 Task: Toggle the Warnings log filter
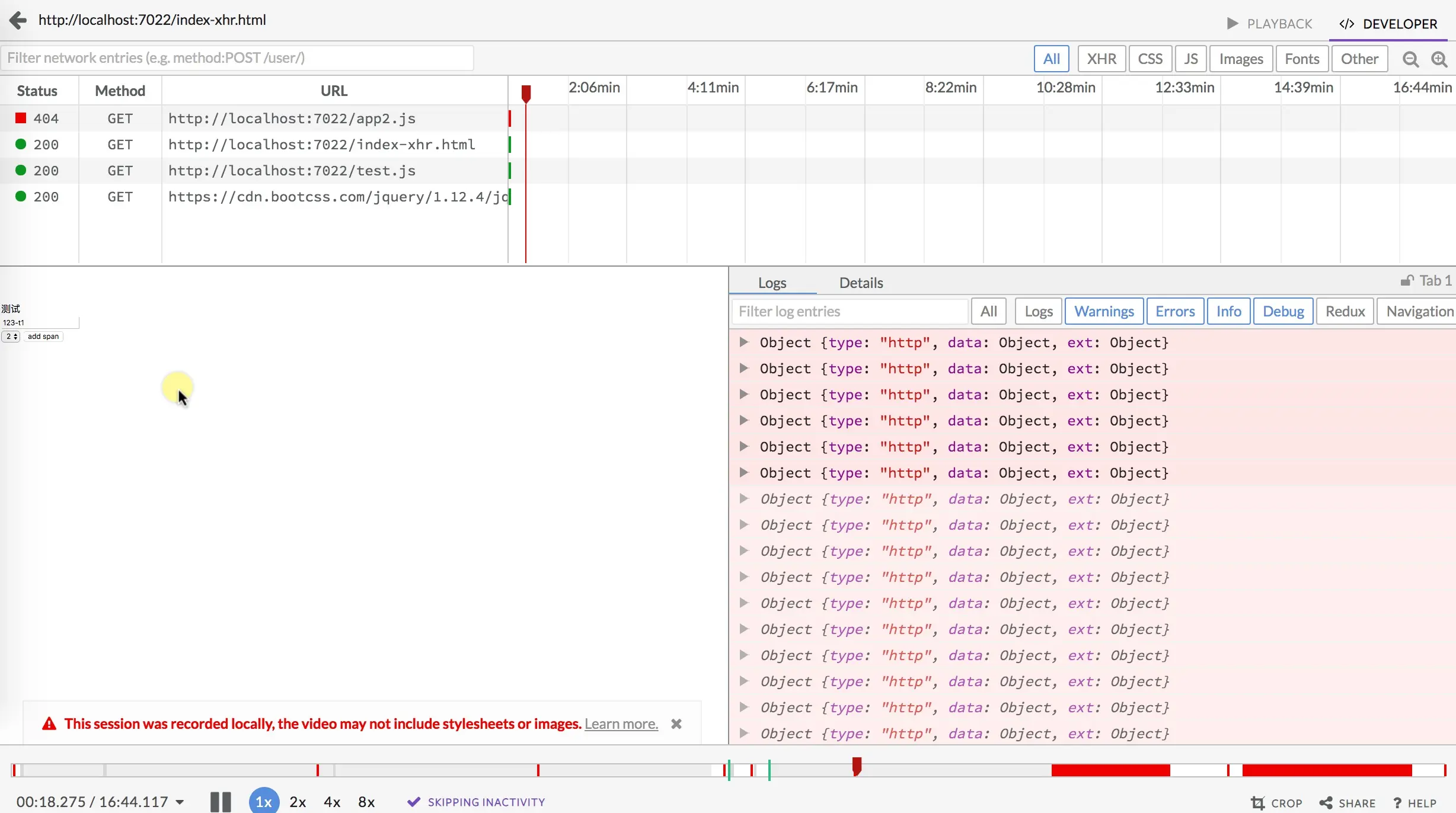click(x=1104, y=311)
